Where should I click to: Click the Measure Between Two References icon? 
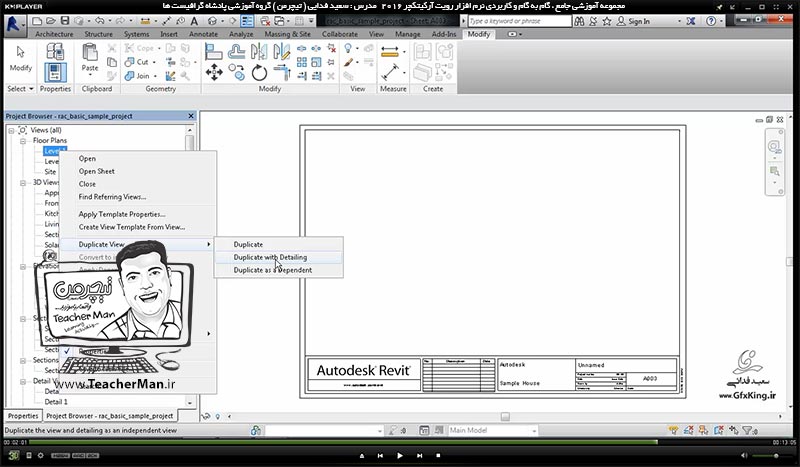click(389, 52)
